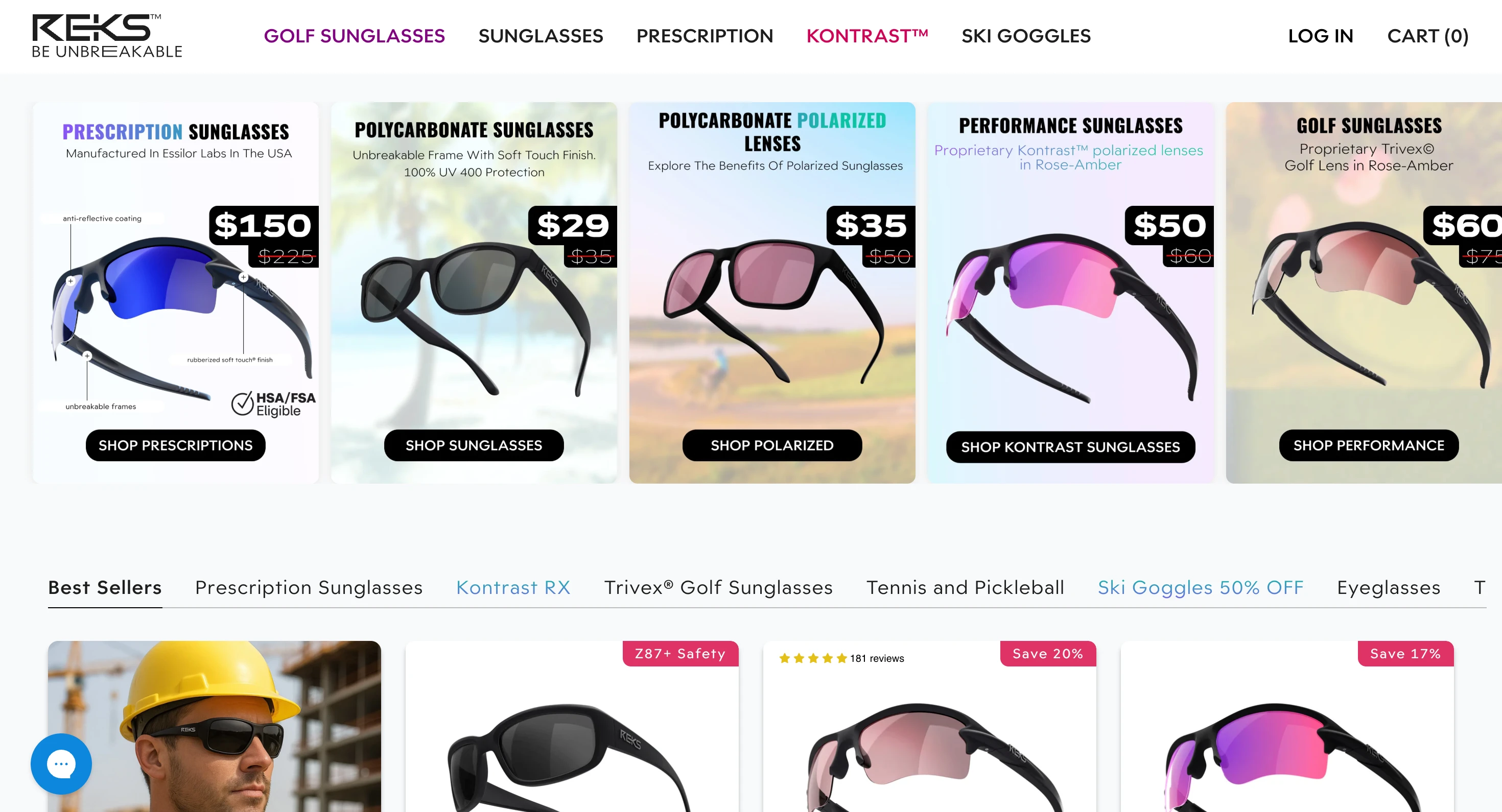Select the Ski Goggles 50% OFF tab
The width and height of the screenshot is (1502, 812).
1201,588
